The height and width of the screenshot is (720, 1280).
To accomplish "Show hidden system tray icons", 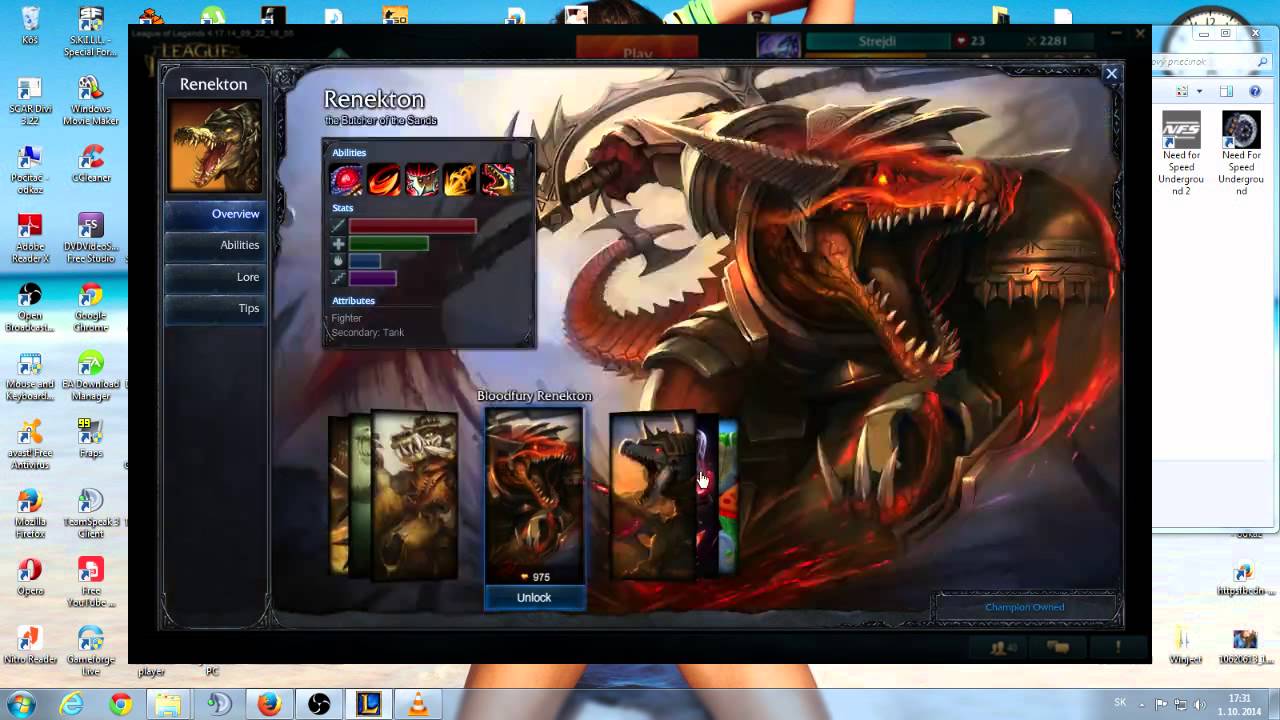I will [1143, 704].
